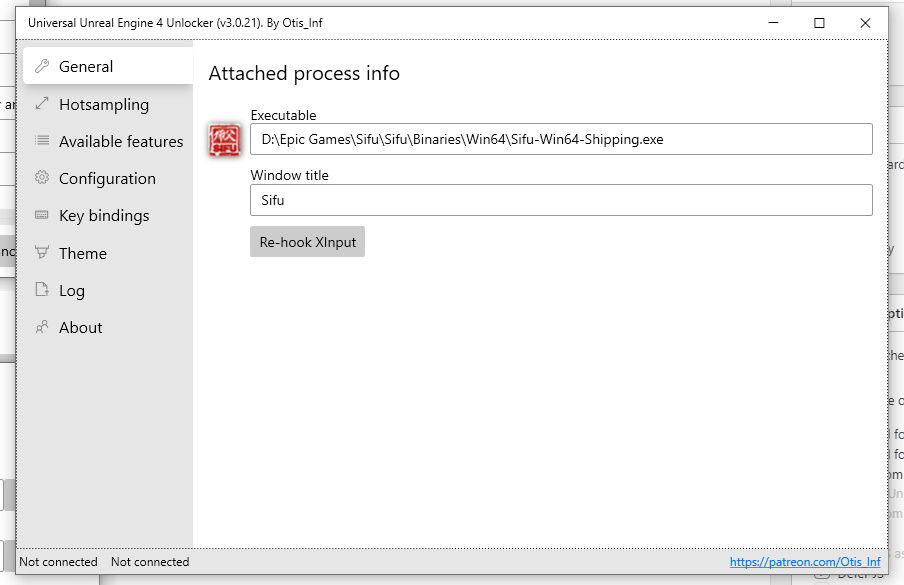The width and height of the screenshot is (904, 585).
Task: Click the red Sifu game icon
Action: pos(224,140)
